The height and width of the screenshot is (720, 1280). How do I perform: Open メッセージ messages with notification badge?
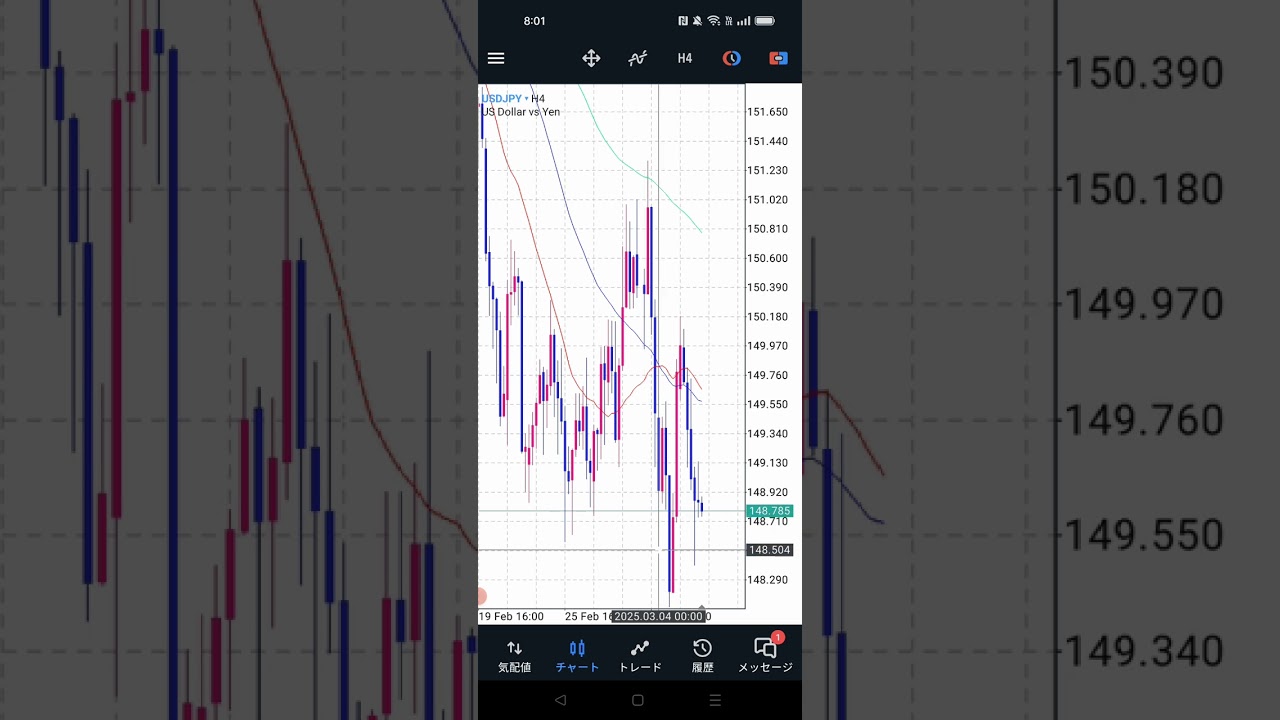(765, 656)
